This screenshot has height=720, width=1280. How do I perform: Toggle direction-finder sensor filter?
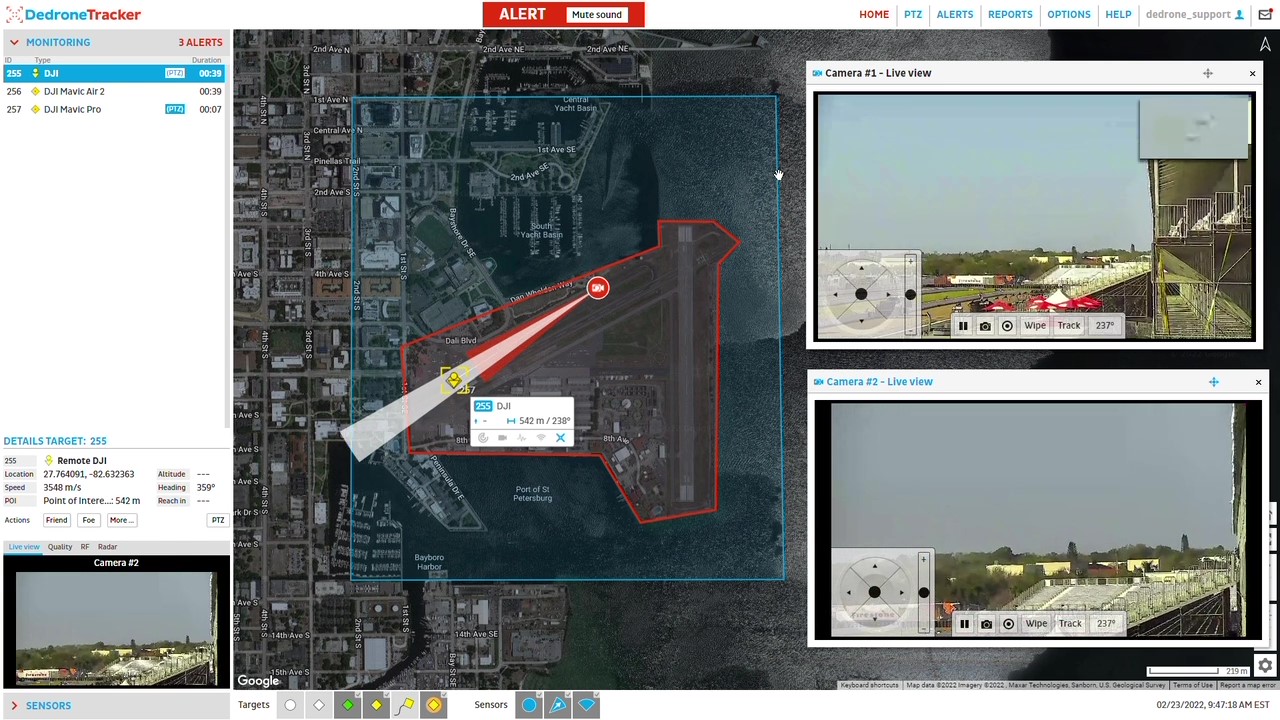(558, 705)
